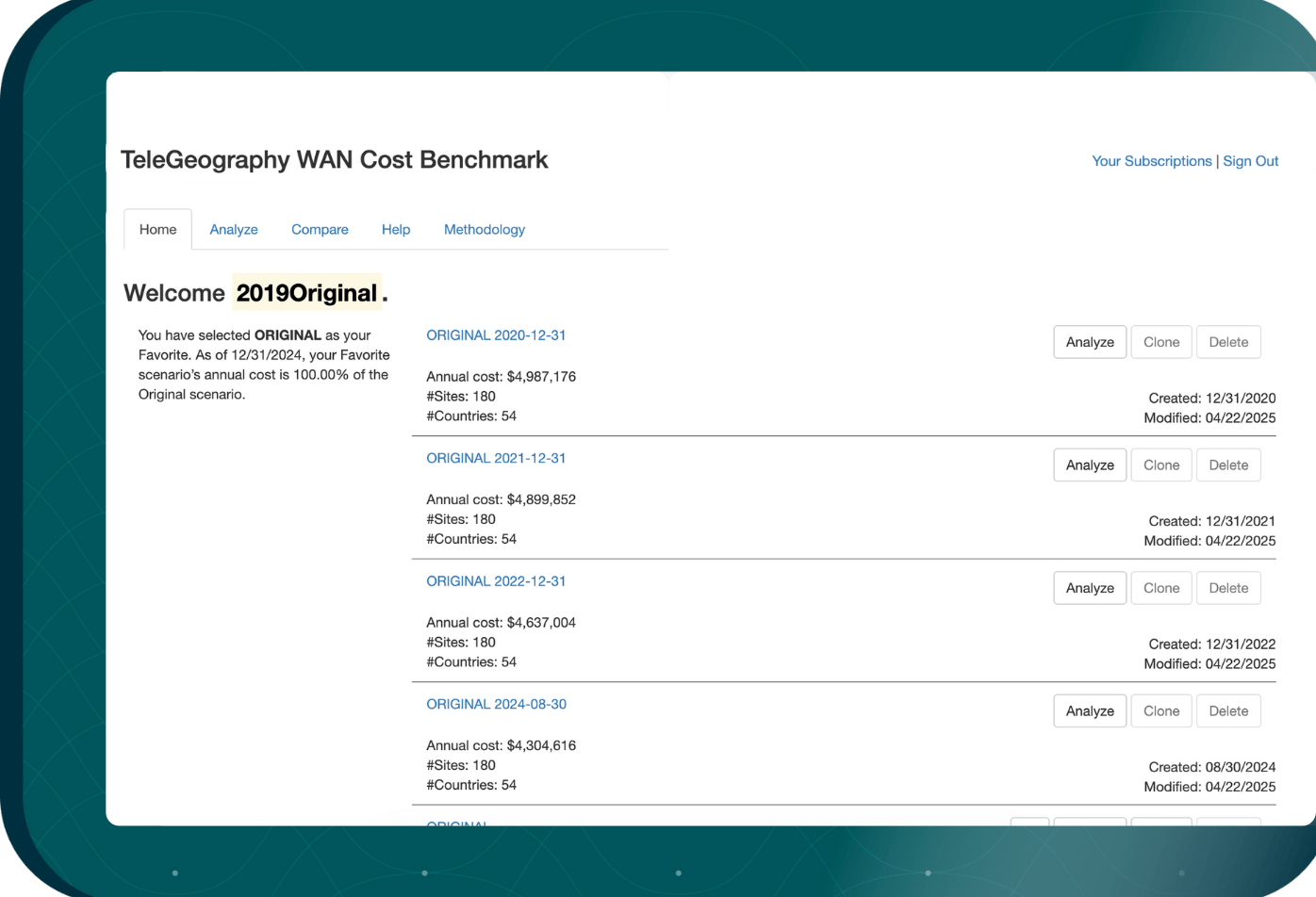Analyze the ORIGINAL 2024-08-30 scenario

click(x=1089, y=710)
